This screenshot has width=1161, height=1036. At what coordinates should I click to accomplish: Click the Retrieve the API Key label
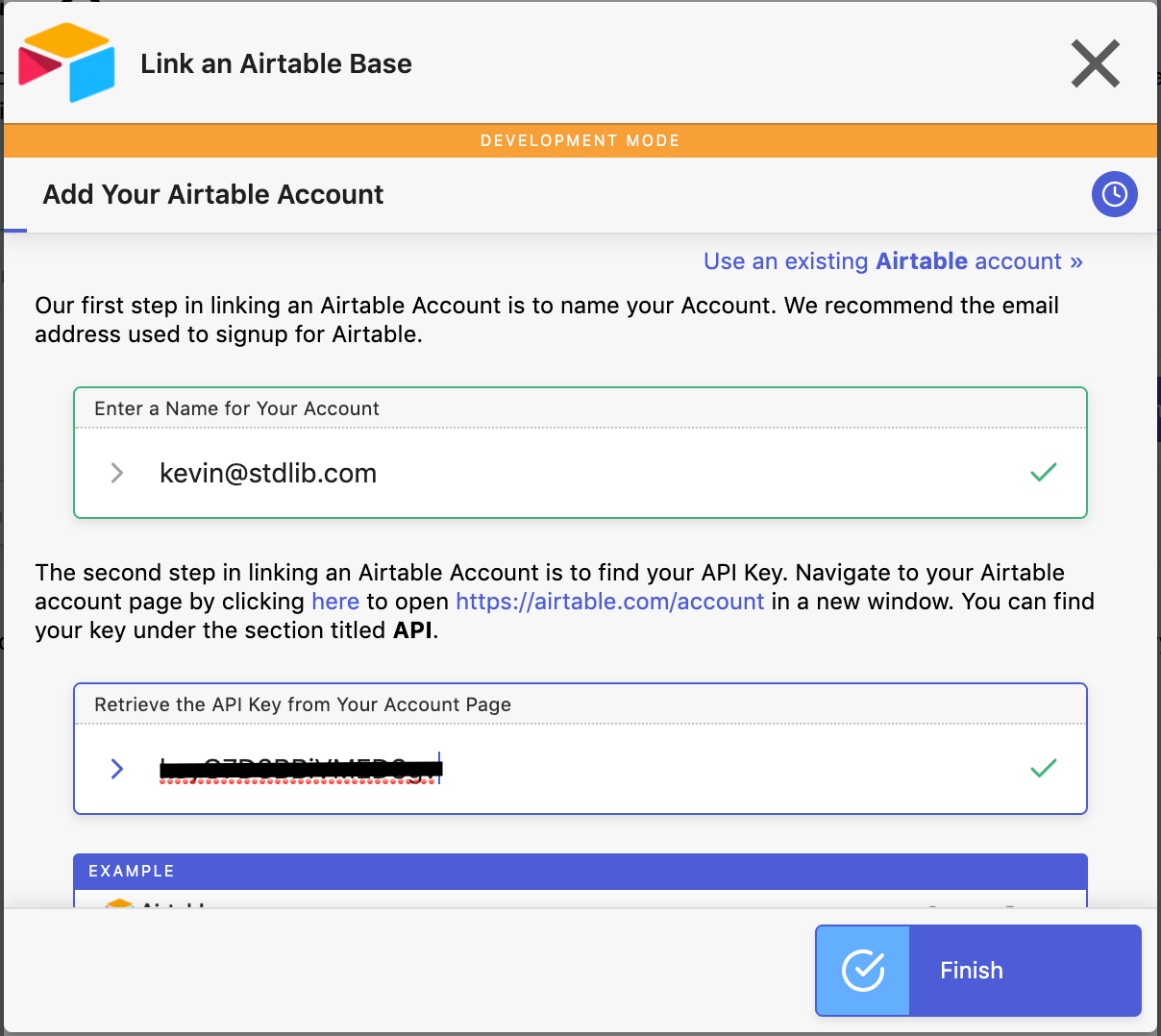303,704
